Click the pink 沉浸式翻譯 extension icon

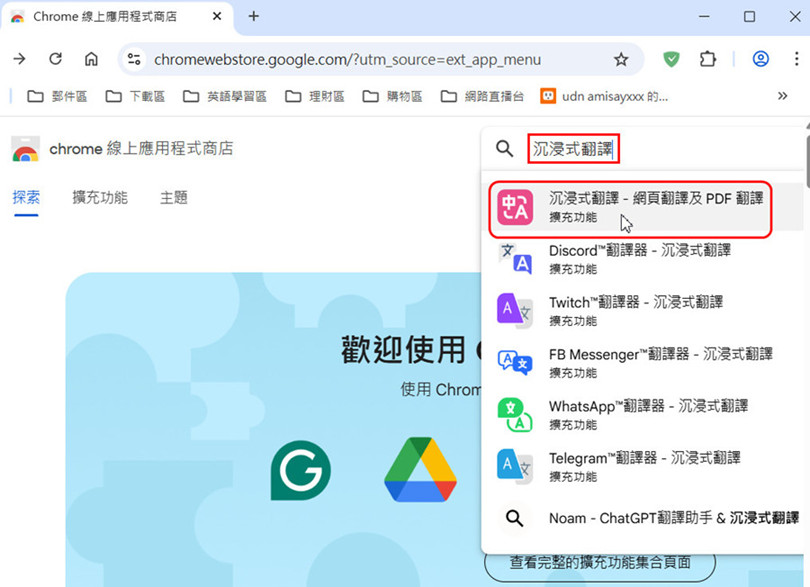coord(515,207)
